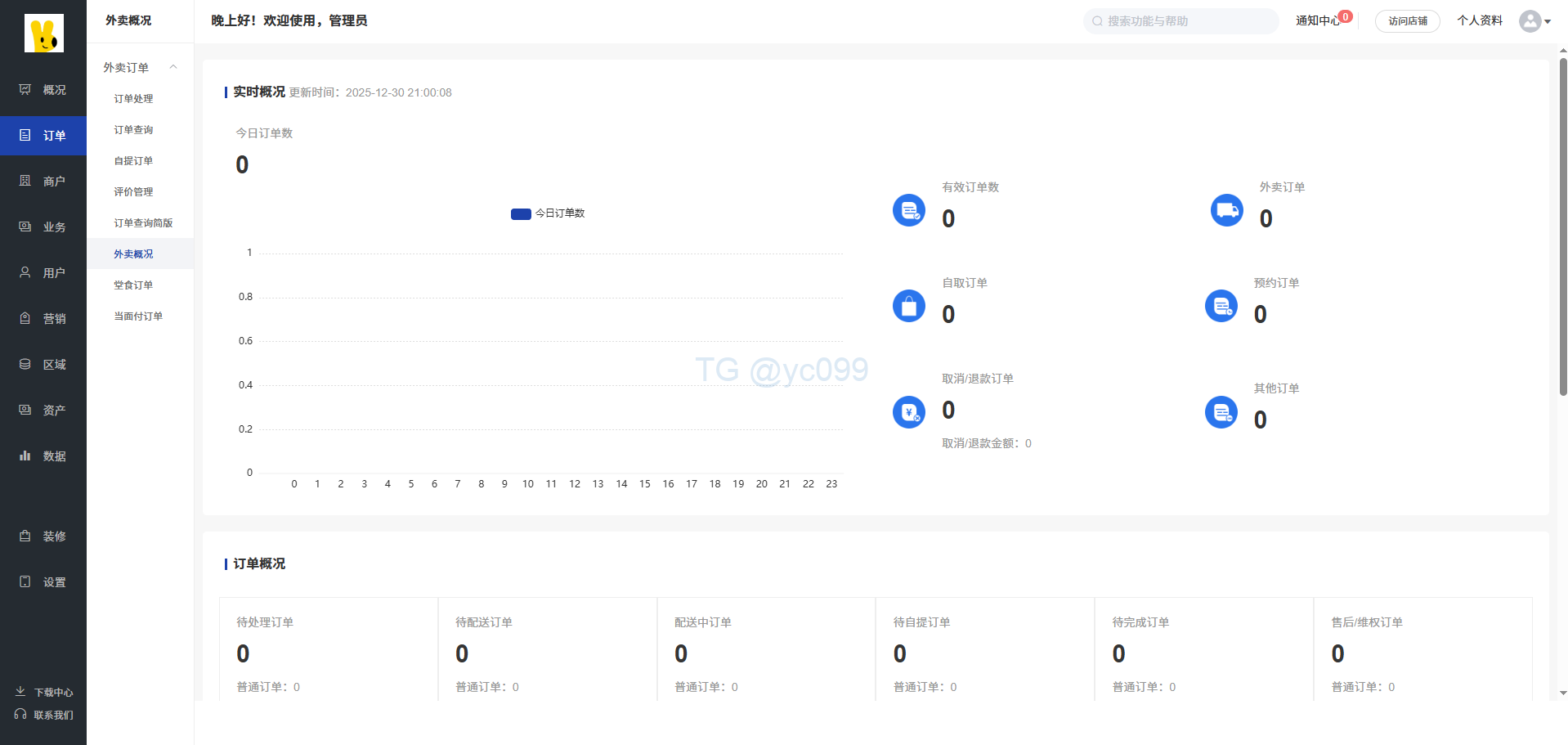
Task: Open 订单处理 in the submenu
Action: (133, 99)
